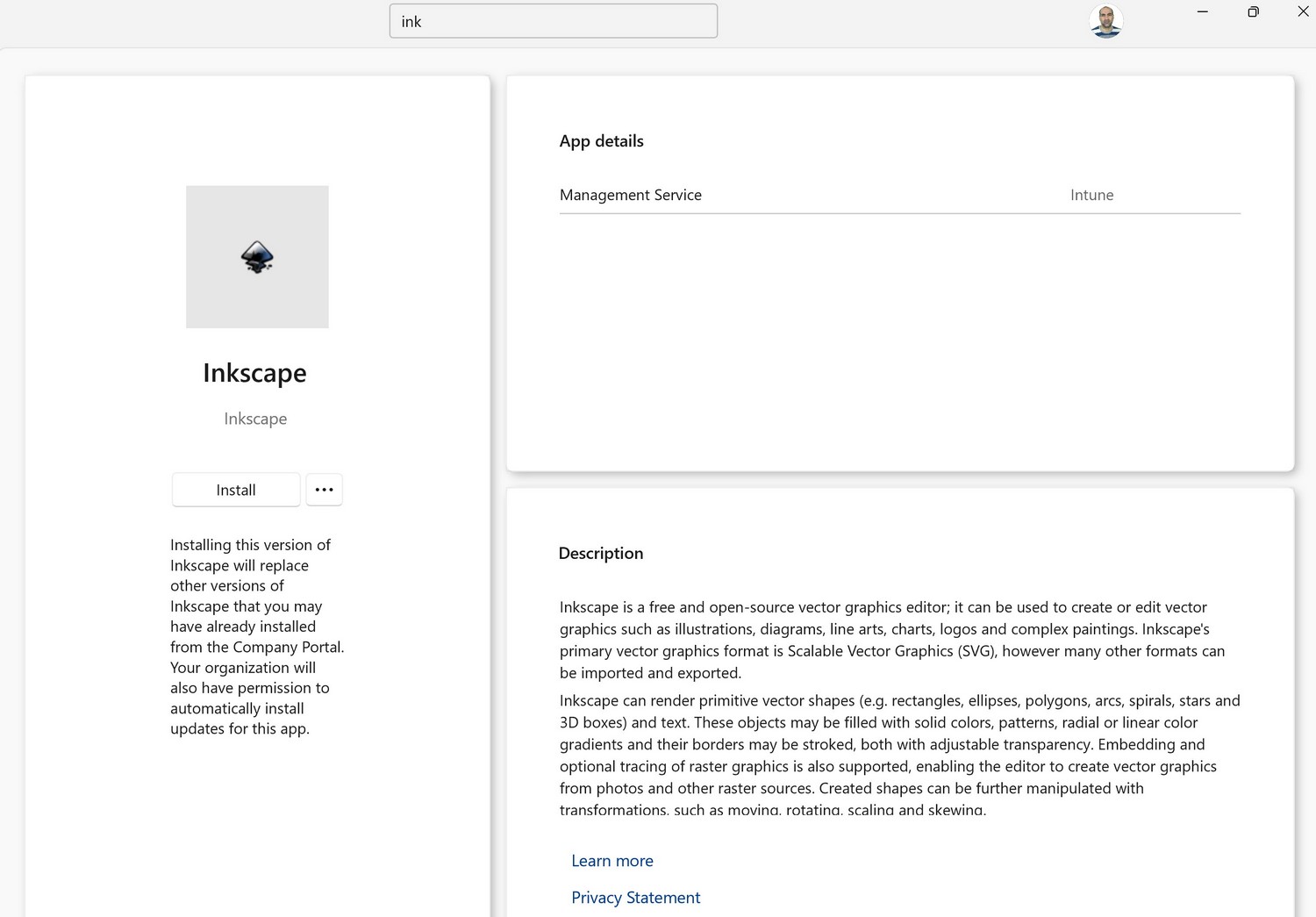Focus the search box containing "ink"
The width and height of the screenshot is (1316, 917).
554,21
